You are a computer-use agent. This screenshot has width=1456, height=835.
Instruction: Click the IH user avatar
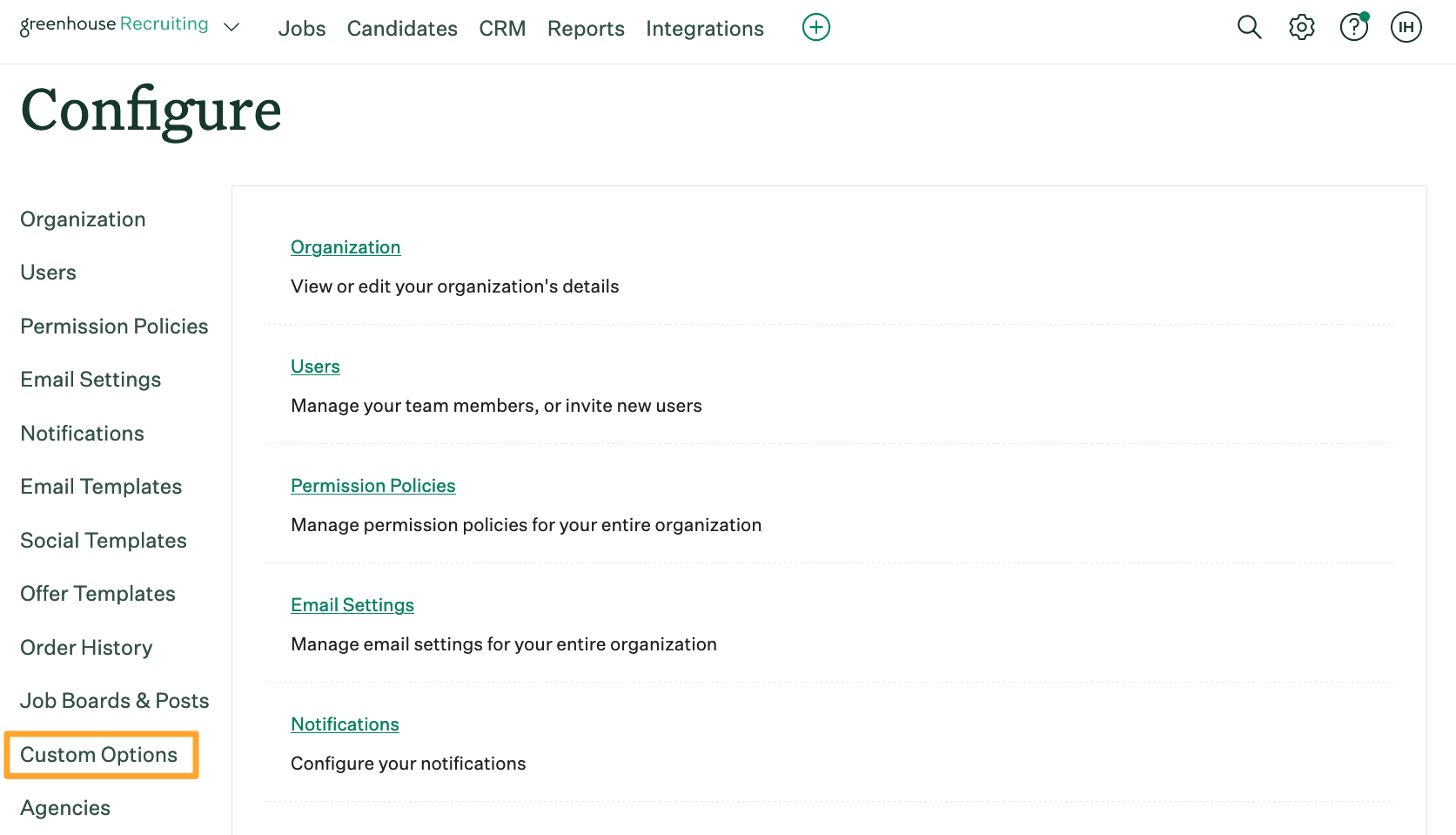(x=1406, y=27)
